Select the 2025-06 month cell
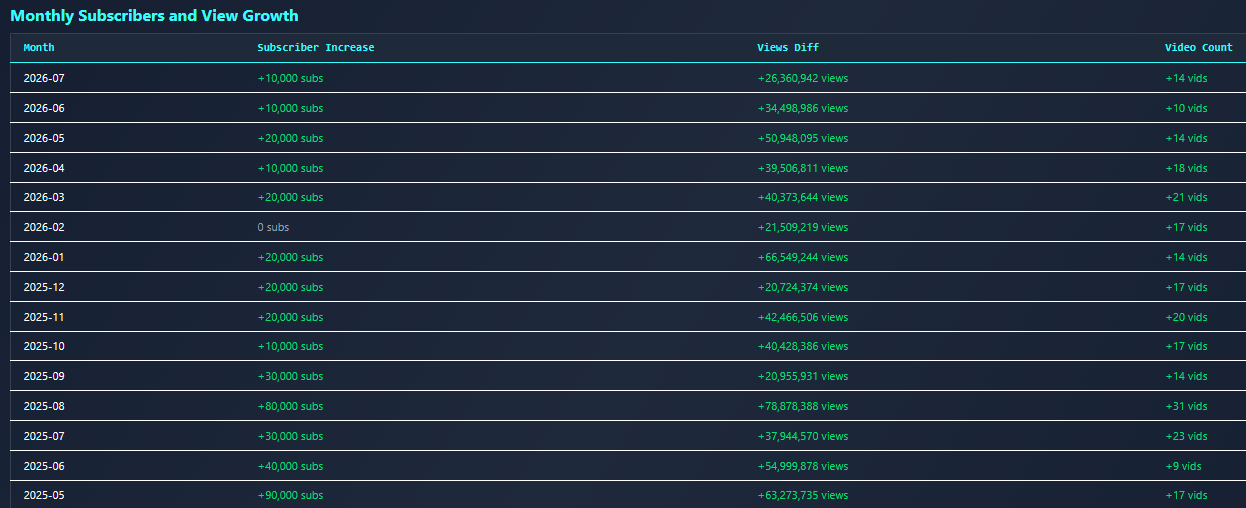Screen dimensions: 1246x508 click(x=44, y=466)
